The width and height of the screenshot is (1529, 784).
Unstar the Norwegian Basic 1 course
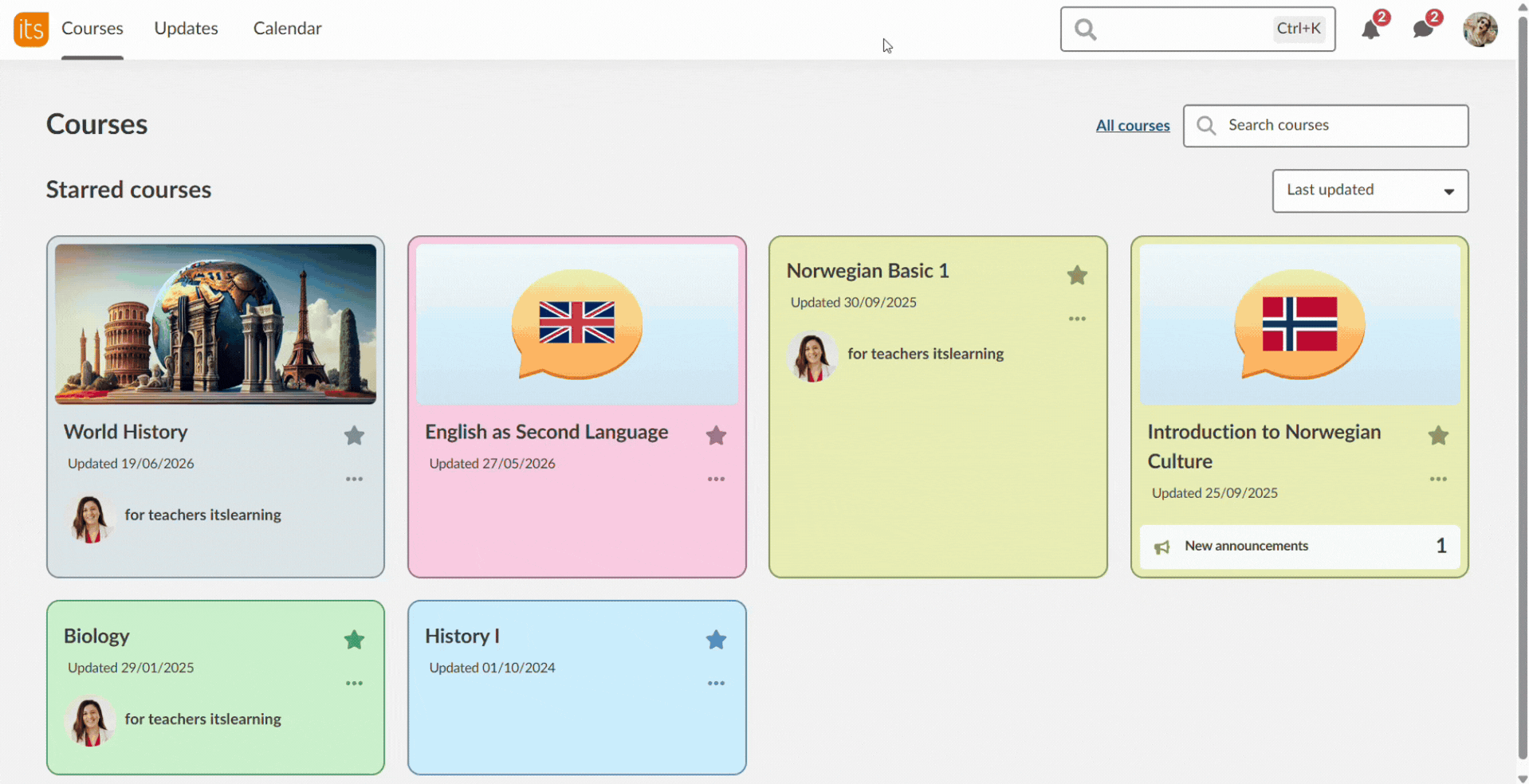pyautogui.click(x=1077, y=275)
